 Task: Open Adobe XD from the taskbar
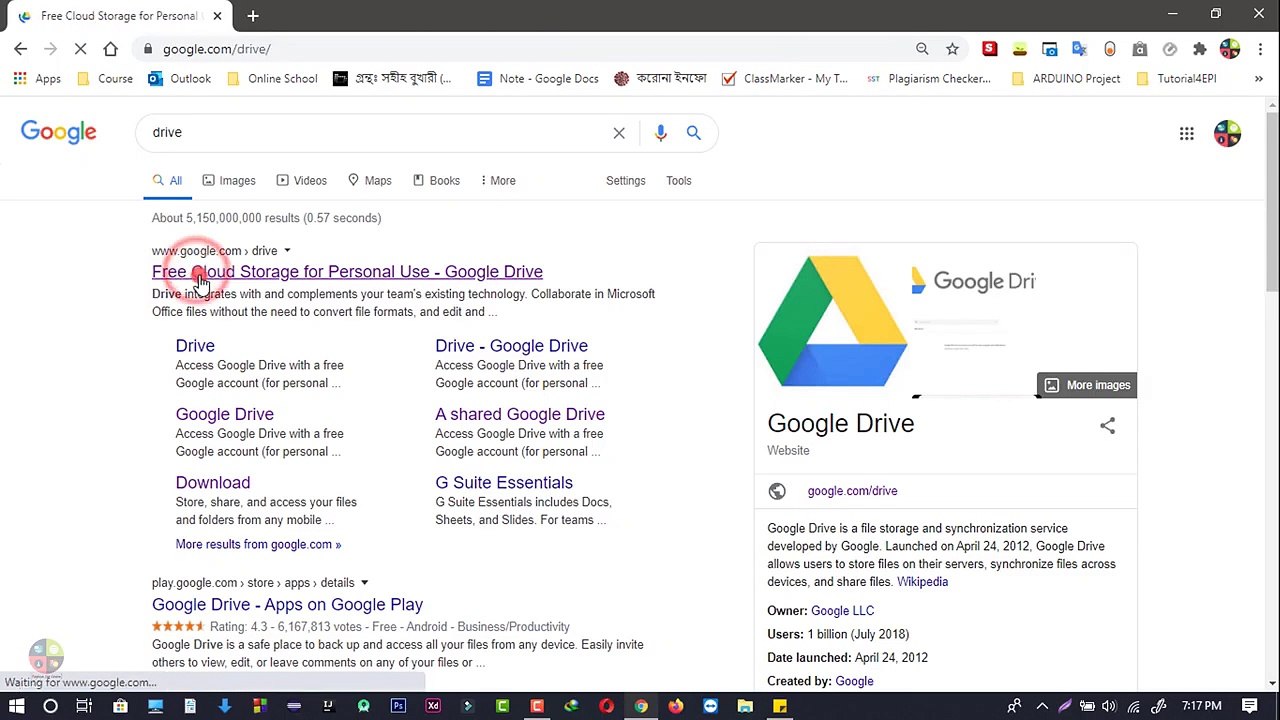(x=433, y=706)
